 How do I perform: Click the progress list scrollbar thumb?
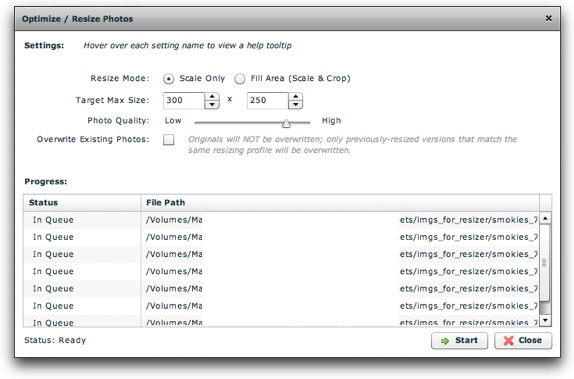545,263
